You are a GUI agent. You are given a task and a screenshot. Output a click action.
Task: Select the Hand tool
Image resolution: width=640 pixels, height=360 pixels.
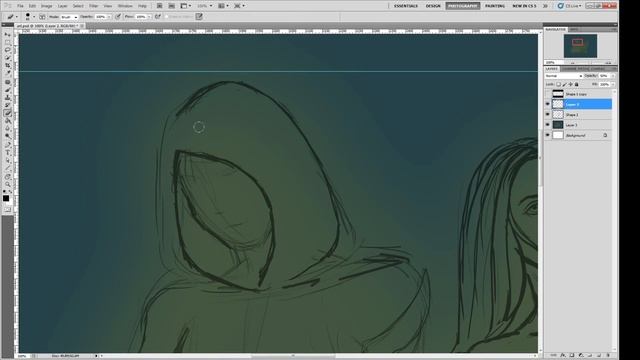(x=7, y=177)
